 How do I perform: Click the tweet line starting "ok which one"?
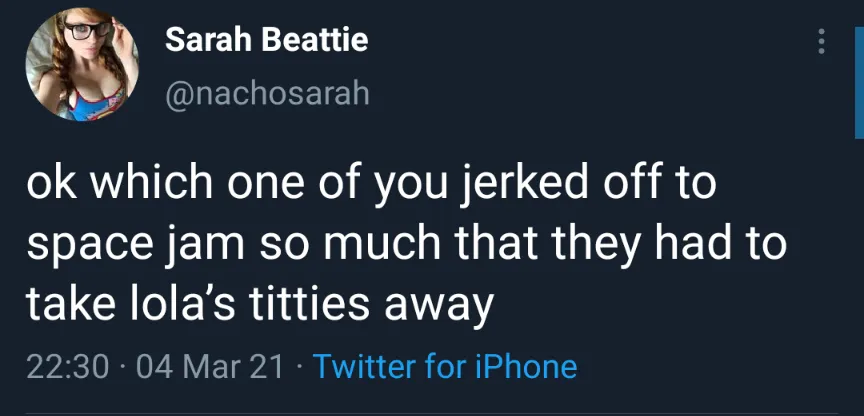[370, 187]
